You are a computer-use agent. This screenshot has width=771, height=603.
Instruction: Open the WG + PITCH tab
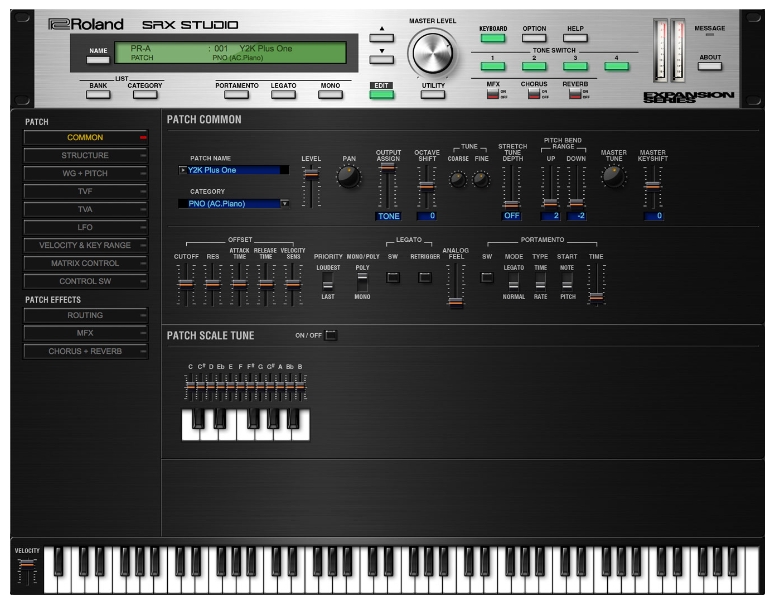(86, 174)
